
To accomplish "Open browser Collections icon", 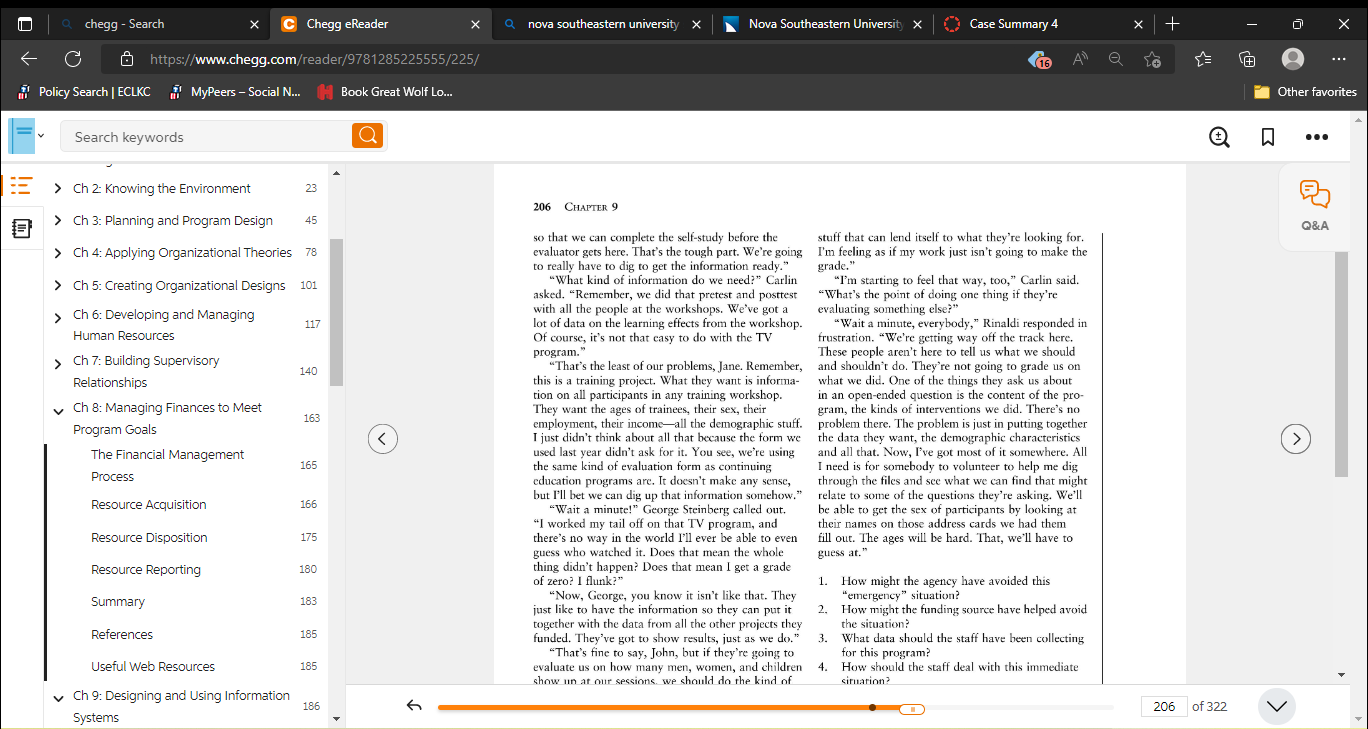I will [x=1247, y=59].
